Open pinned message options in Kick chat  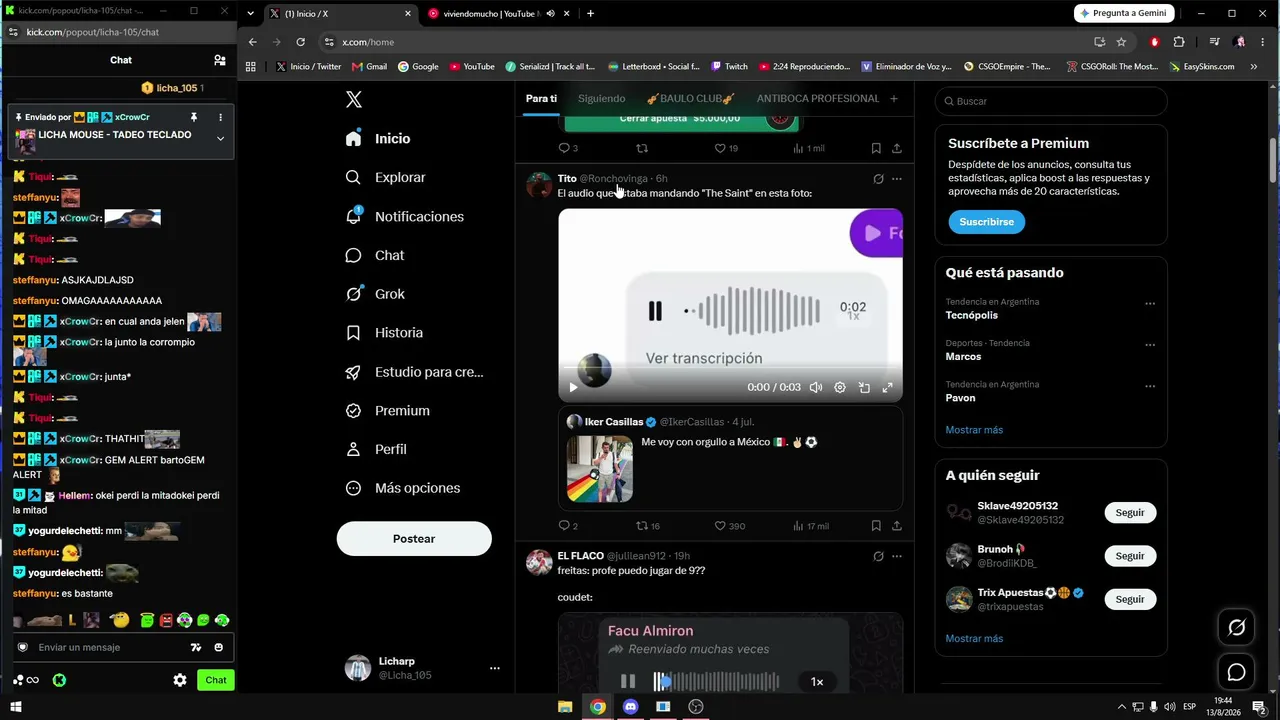pos(220,117)
